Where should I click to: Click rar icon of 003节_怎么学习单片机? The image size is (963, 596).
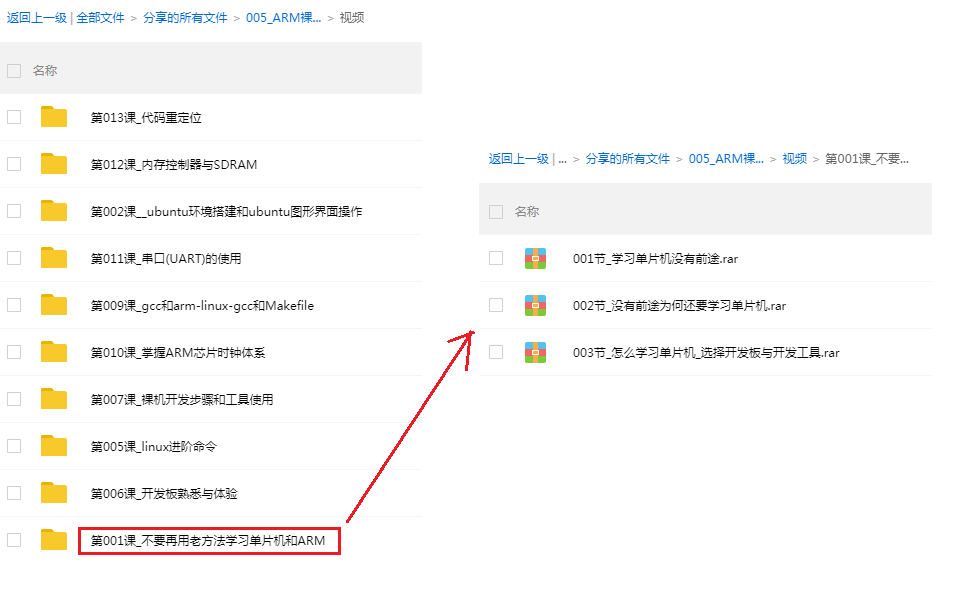536,352
